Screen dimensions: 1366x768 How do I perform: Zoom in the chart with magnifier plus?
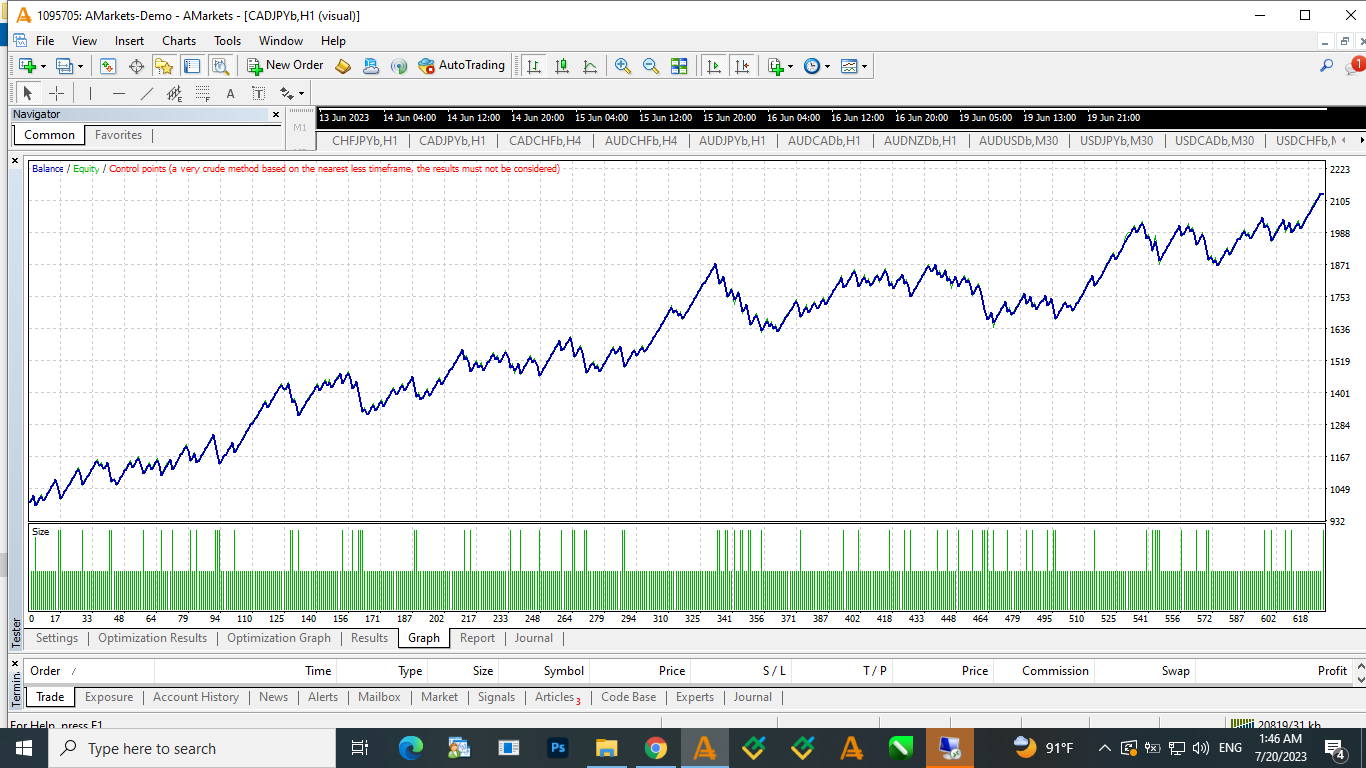point(623,66)
